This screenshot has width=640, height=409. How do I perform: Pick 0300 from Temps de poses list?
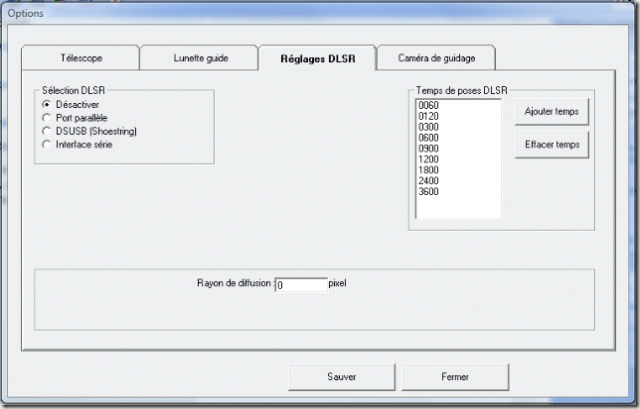(x=429, y=127)
